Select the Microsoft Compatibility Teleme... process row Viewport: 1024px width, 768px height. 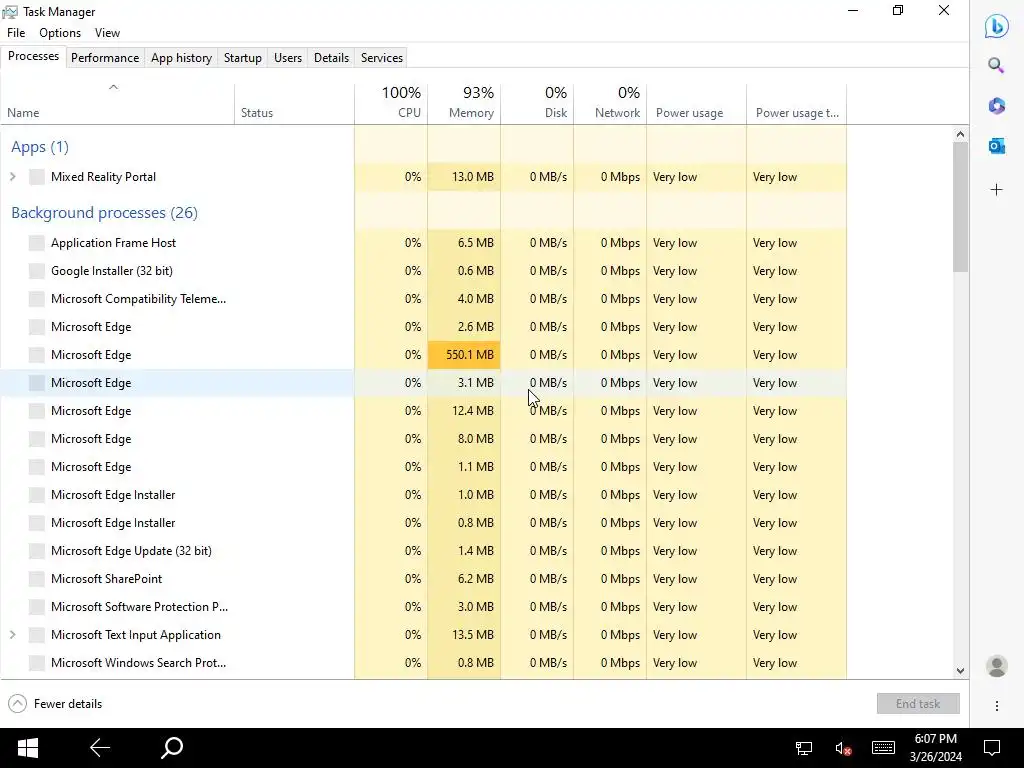tap(423, 299)
